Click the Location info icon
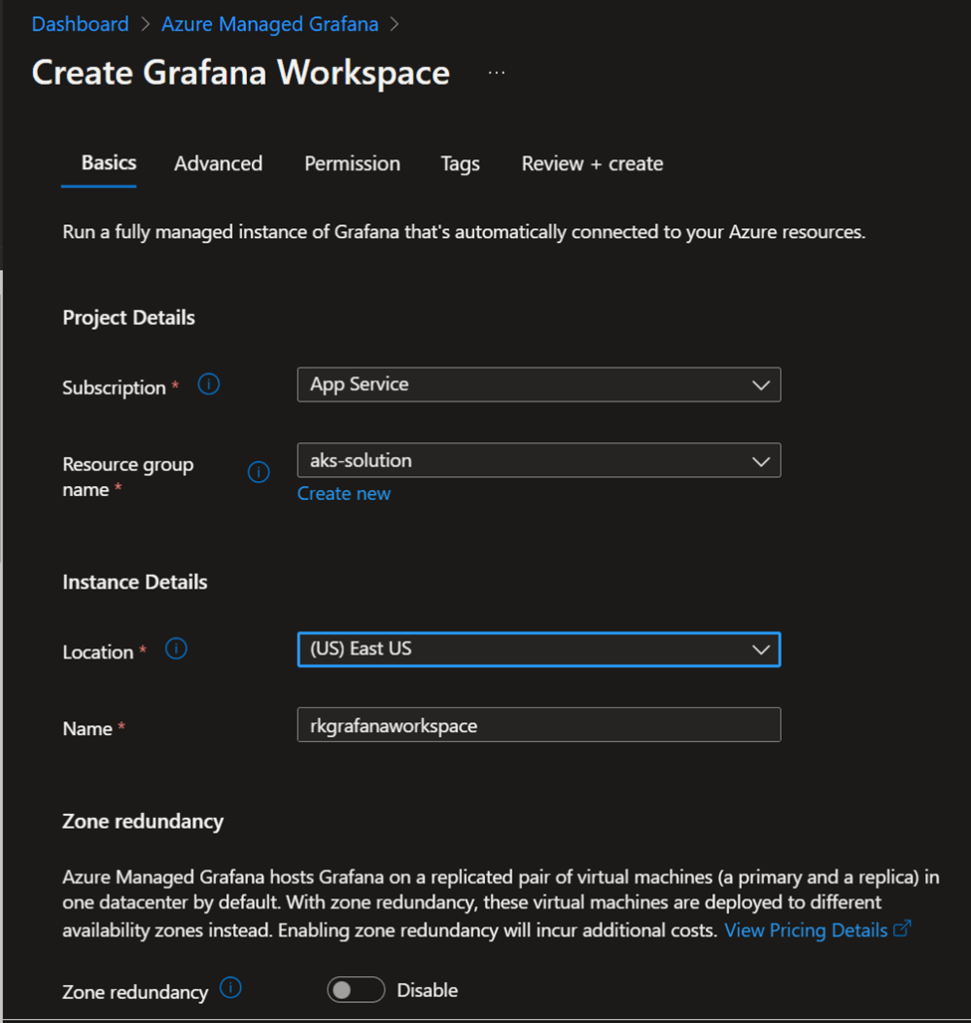This screenshot has height=1023, width=971. pos(176,649)
